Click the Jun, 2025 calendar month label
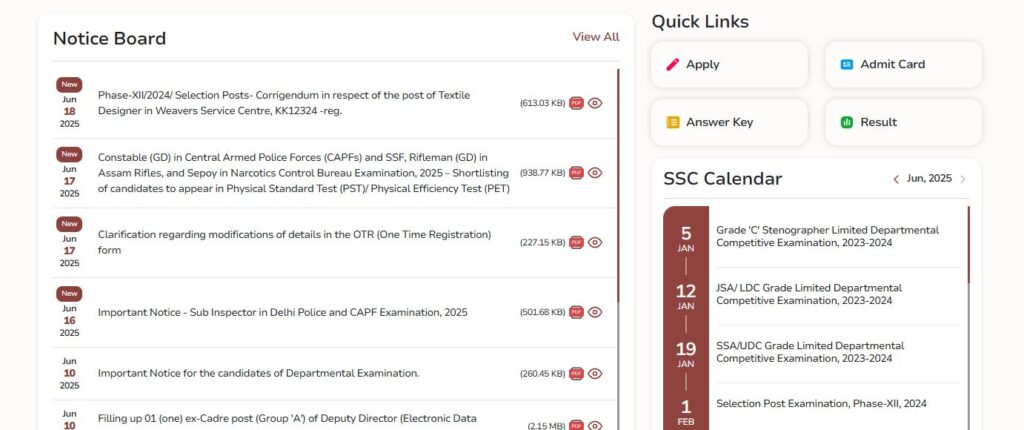 pos(929,178)
